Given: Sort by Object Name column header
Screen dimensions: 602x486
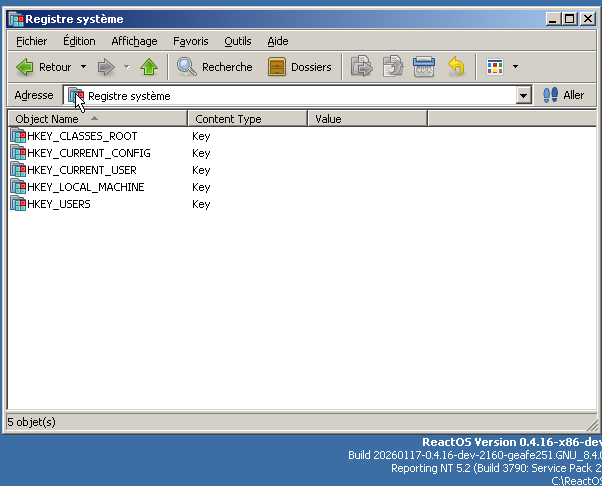Looking at the screenshot, I should pos(97,119).
